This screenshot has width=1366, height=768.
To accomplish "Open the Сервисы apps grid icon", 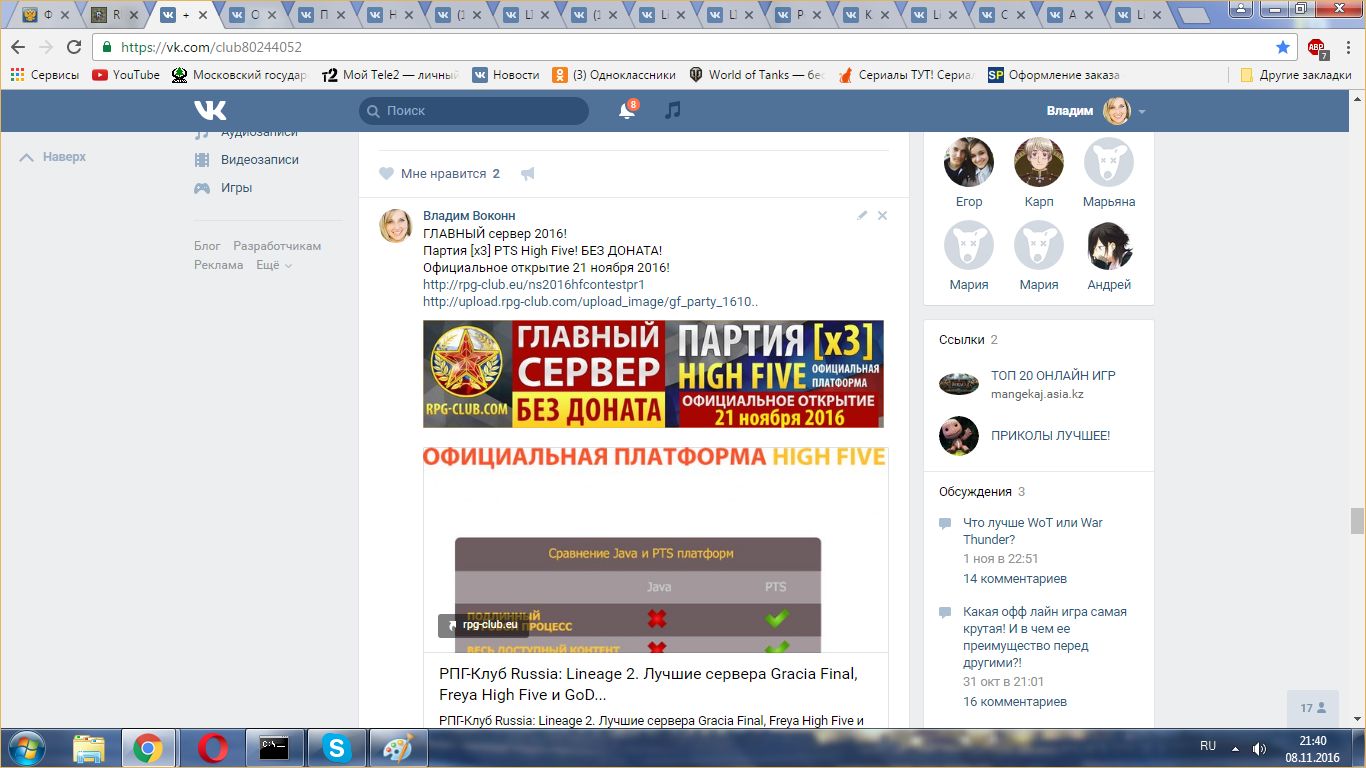I will (17, 75).
